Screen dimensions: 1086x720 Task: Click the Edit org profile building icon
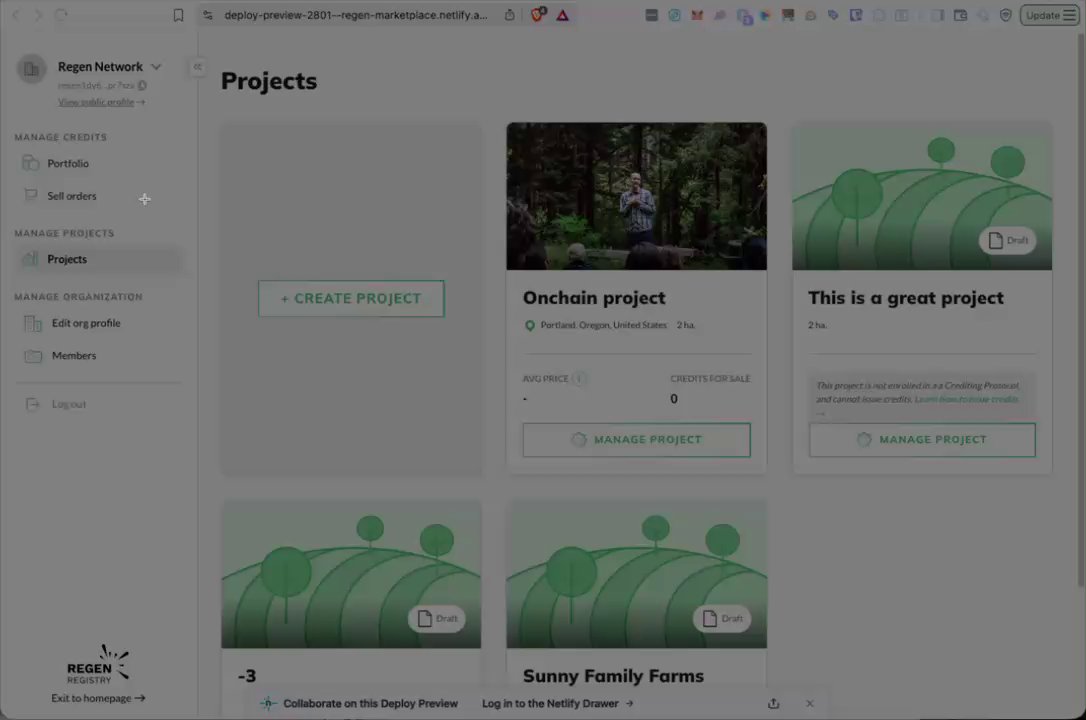[x=33, y=323]
